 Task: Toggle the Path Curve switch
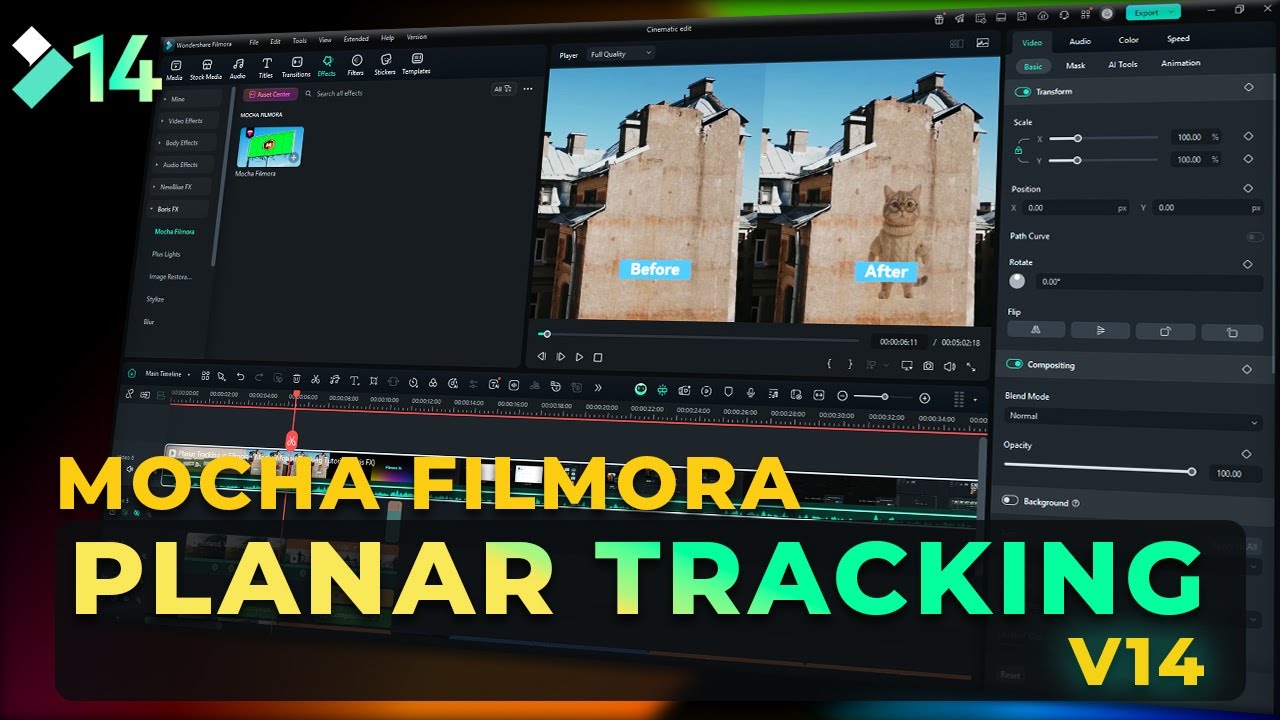pos(1254,237)
